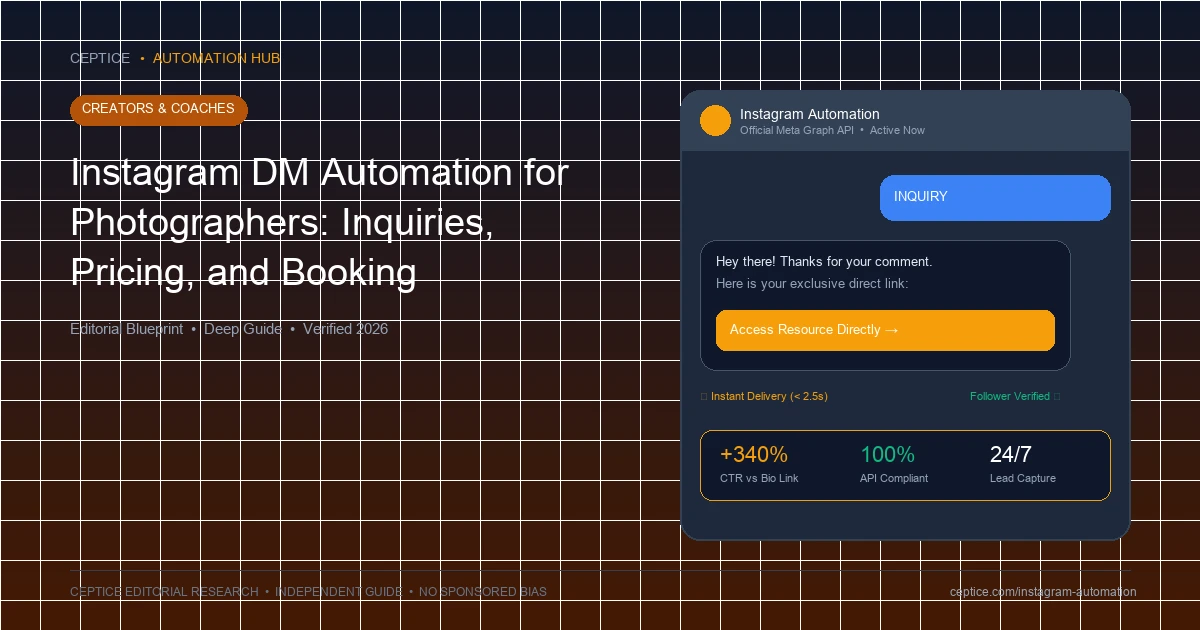
Task: Click the Instant Delivery (< 2.5s) label
Action: click(769, 397)
